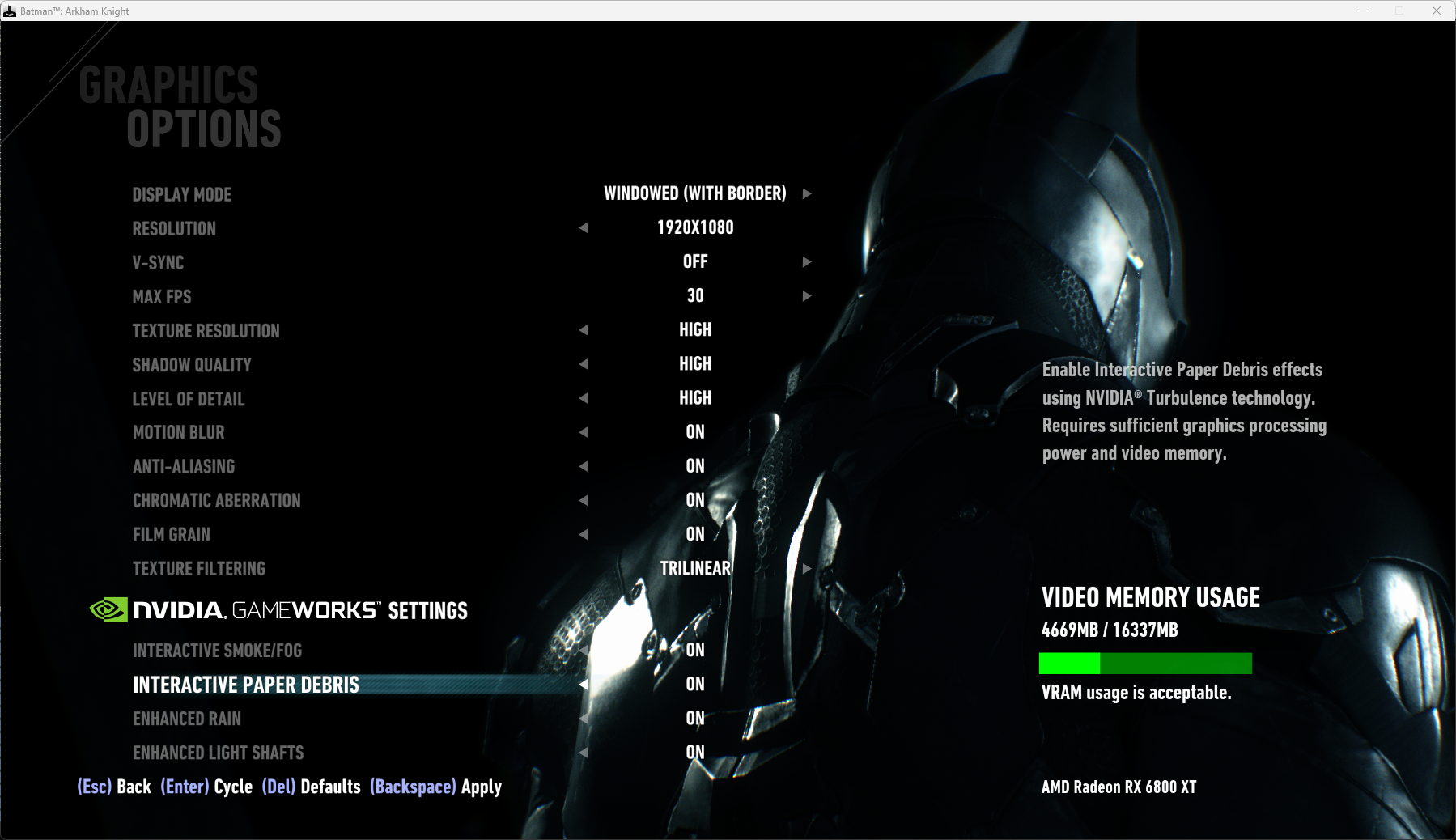Click the AMD Radeon RX 6800 XT label

1119,787
